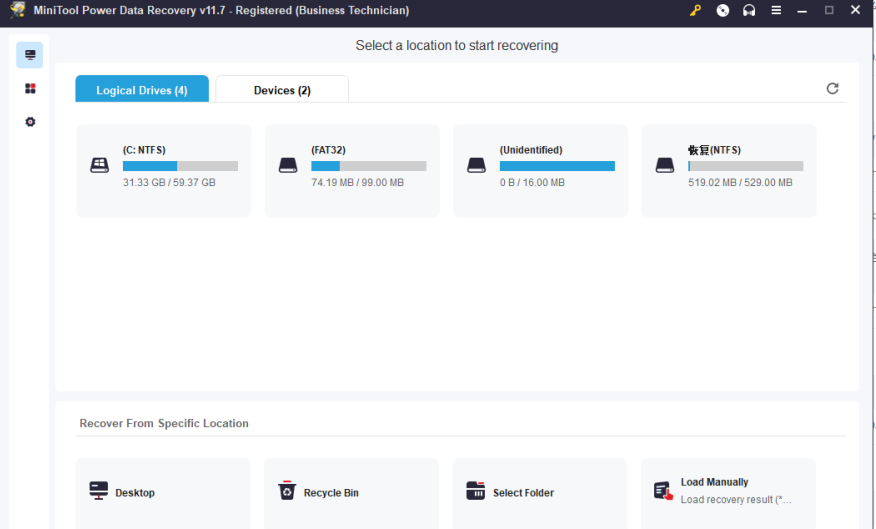
Task: Open the This PC recovery sidebar icon
Action: (30, 55)
